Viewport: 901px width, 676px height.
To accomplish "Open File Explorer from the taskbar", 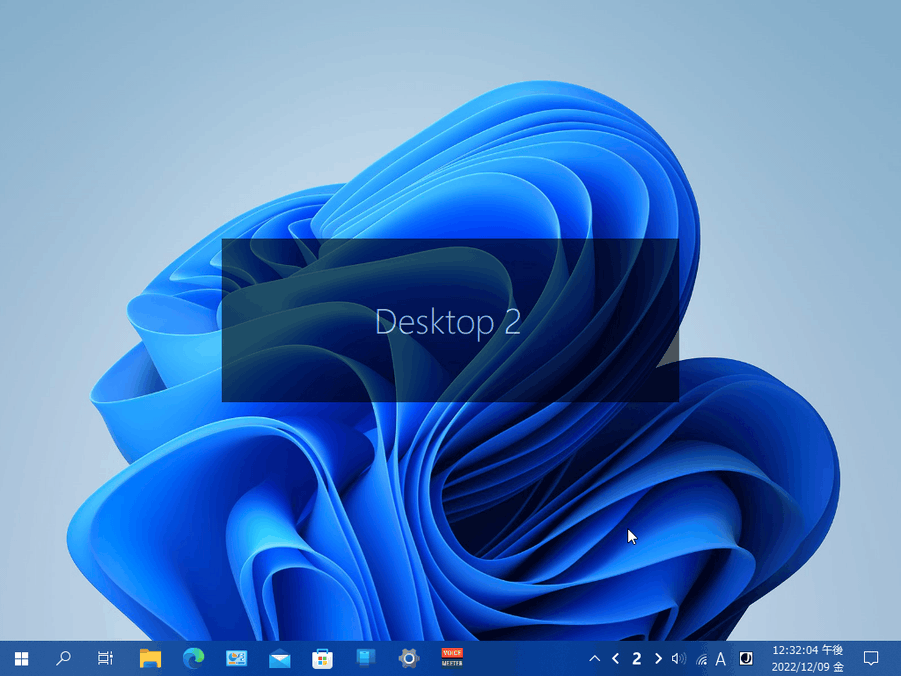I will (x=151, y=659).
